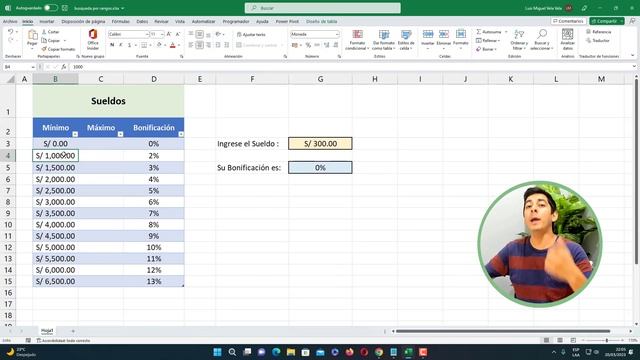Switch to the Insertar tab
Image resolution: width=640 pixels, height=360 pixels.
(x=47, y=21)
